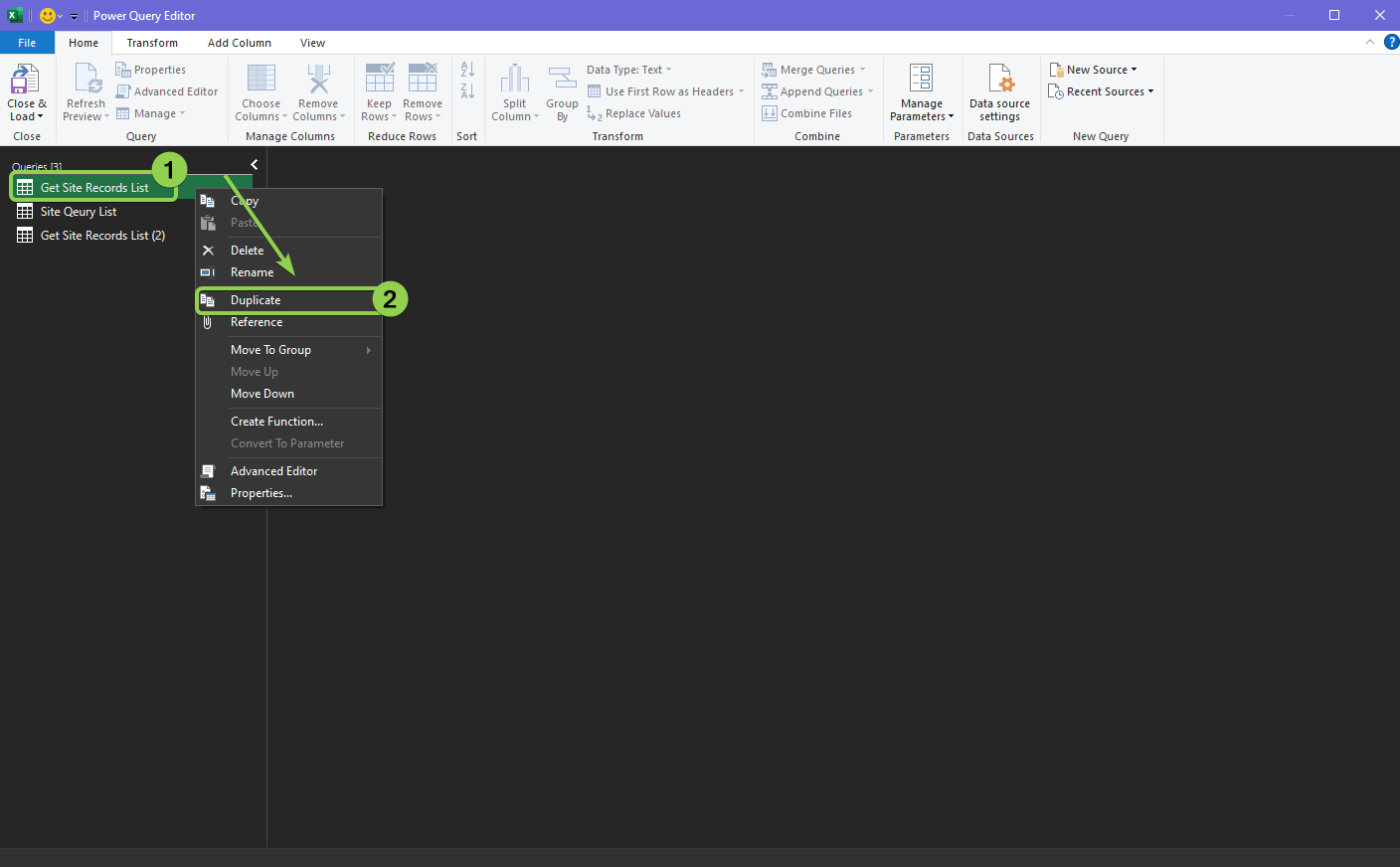
Task: Sort ascending with the A-Z icon
Action: 467,70
